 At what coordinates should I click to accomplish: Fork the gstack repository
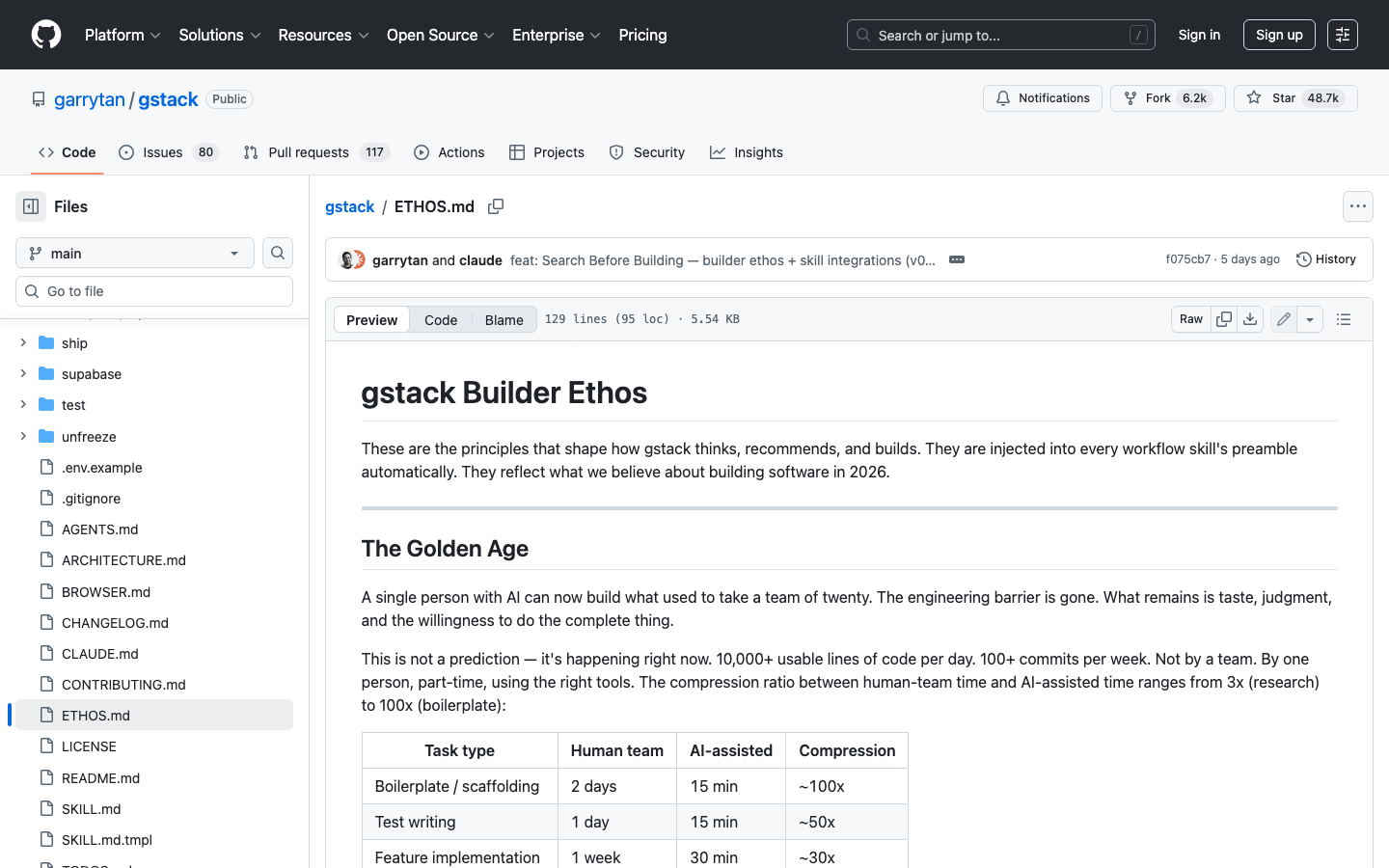click(x=1168, y=98)
